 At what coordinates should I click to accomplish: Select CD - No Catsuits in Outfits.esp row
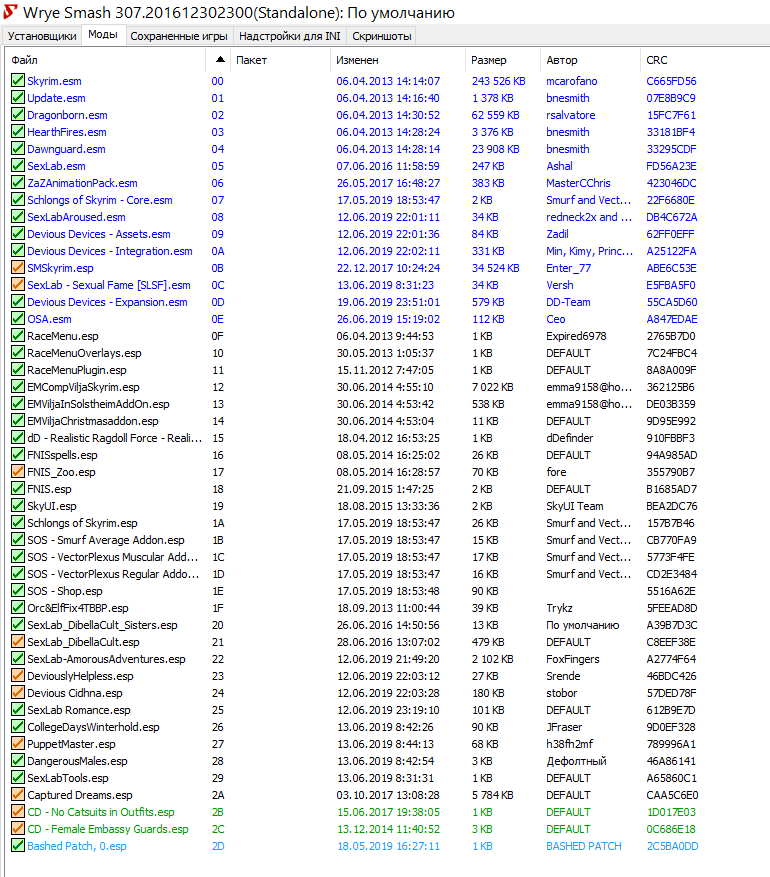pyautogui.click(x=385, y=812)
